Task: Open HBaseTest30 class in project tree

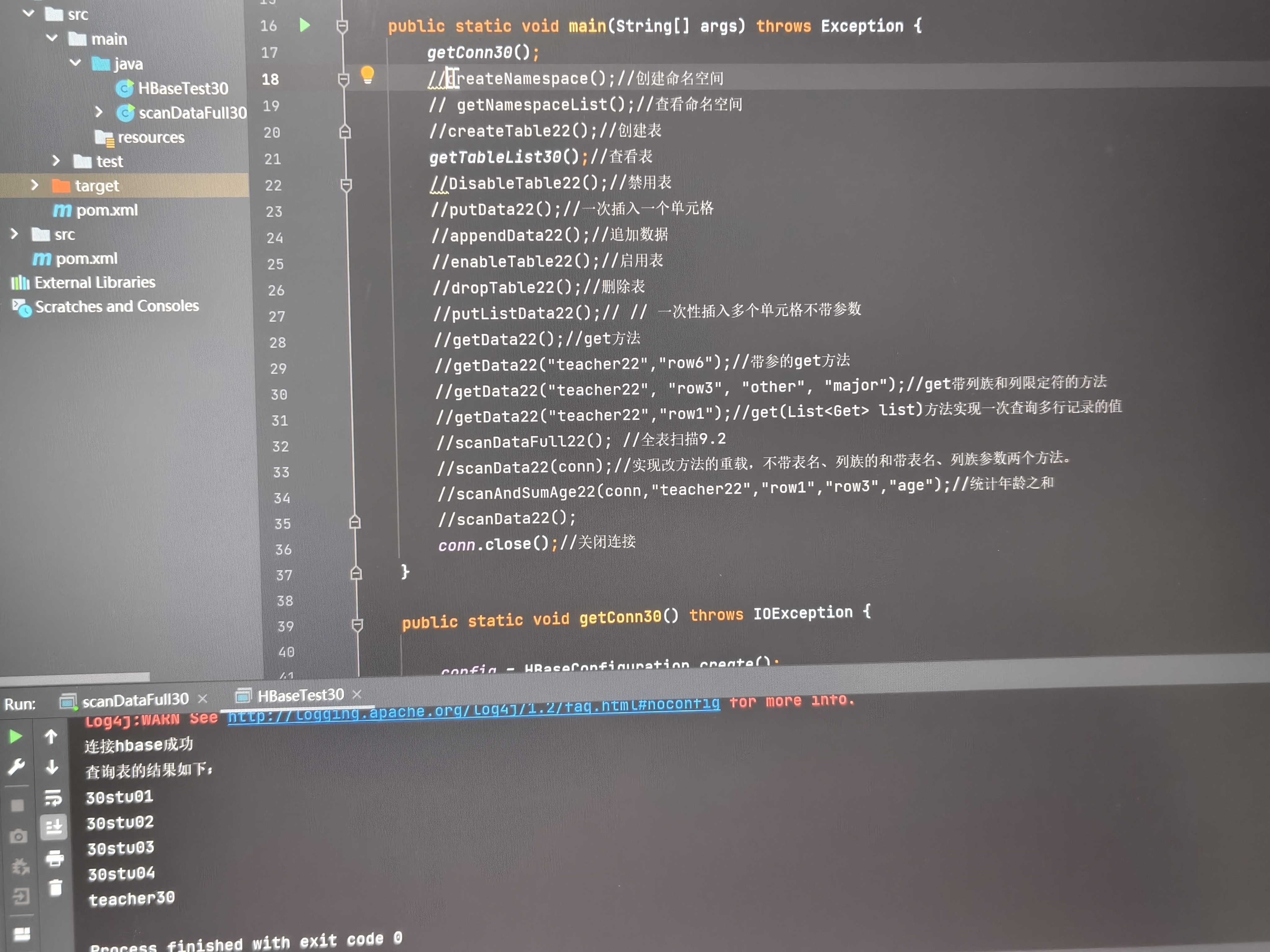Action: click(x=182, y=88)
